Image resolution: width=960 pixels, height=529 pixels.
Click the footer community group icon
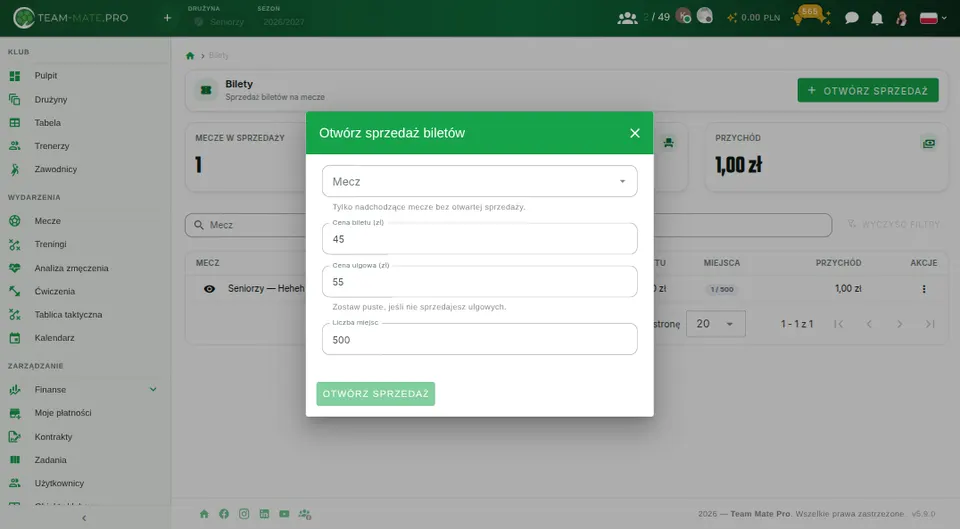pyautogui.click(x=305, y=514)
